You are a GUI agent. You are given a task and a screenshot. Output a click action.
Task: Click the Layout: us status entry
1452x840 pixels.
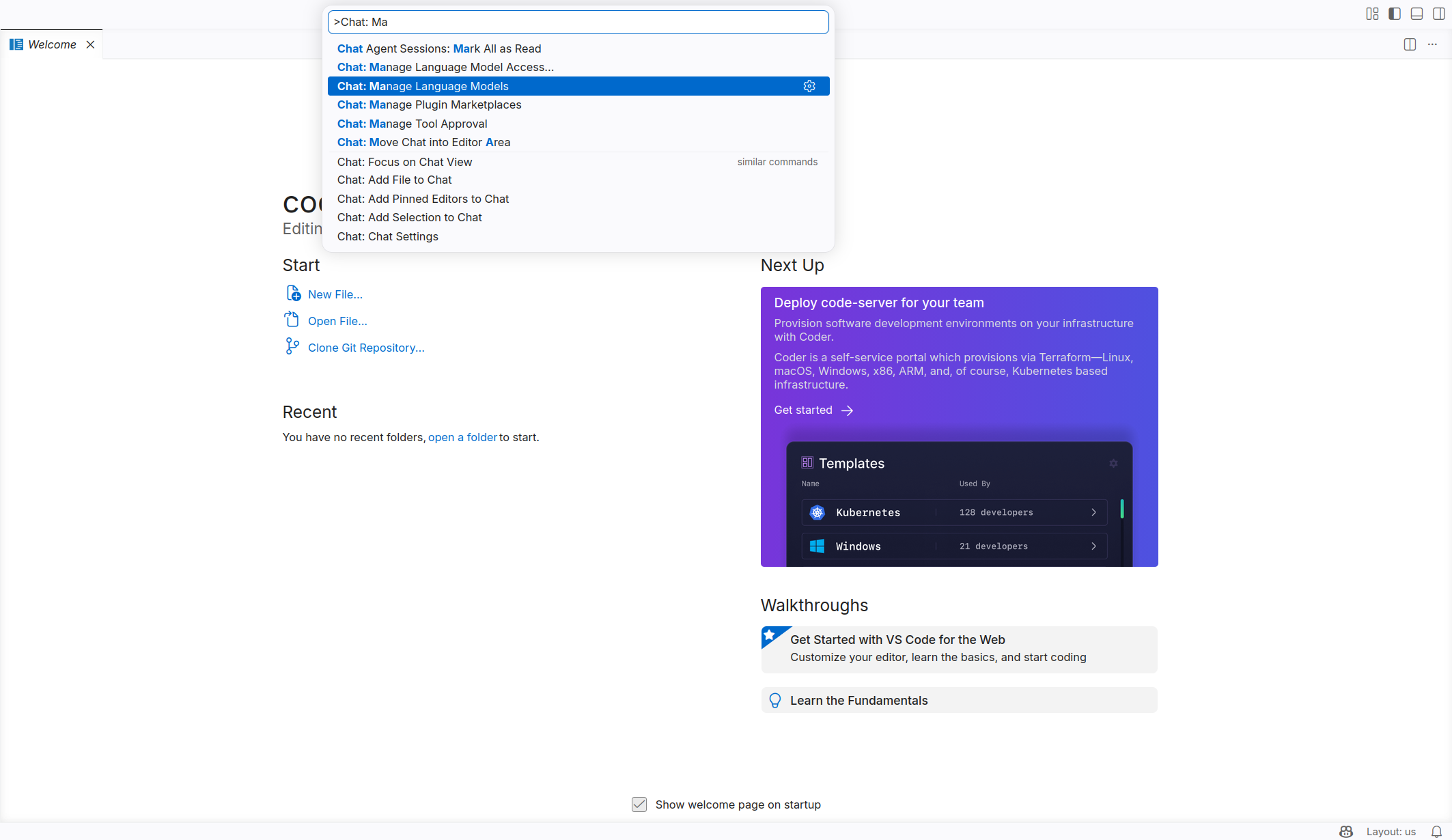click(1391, 831)
